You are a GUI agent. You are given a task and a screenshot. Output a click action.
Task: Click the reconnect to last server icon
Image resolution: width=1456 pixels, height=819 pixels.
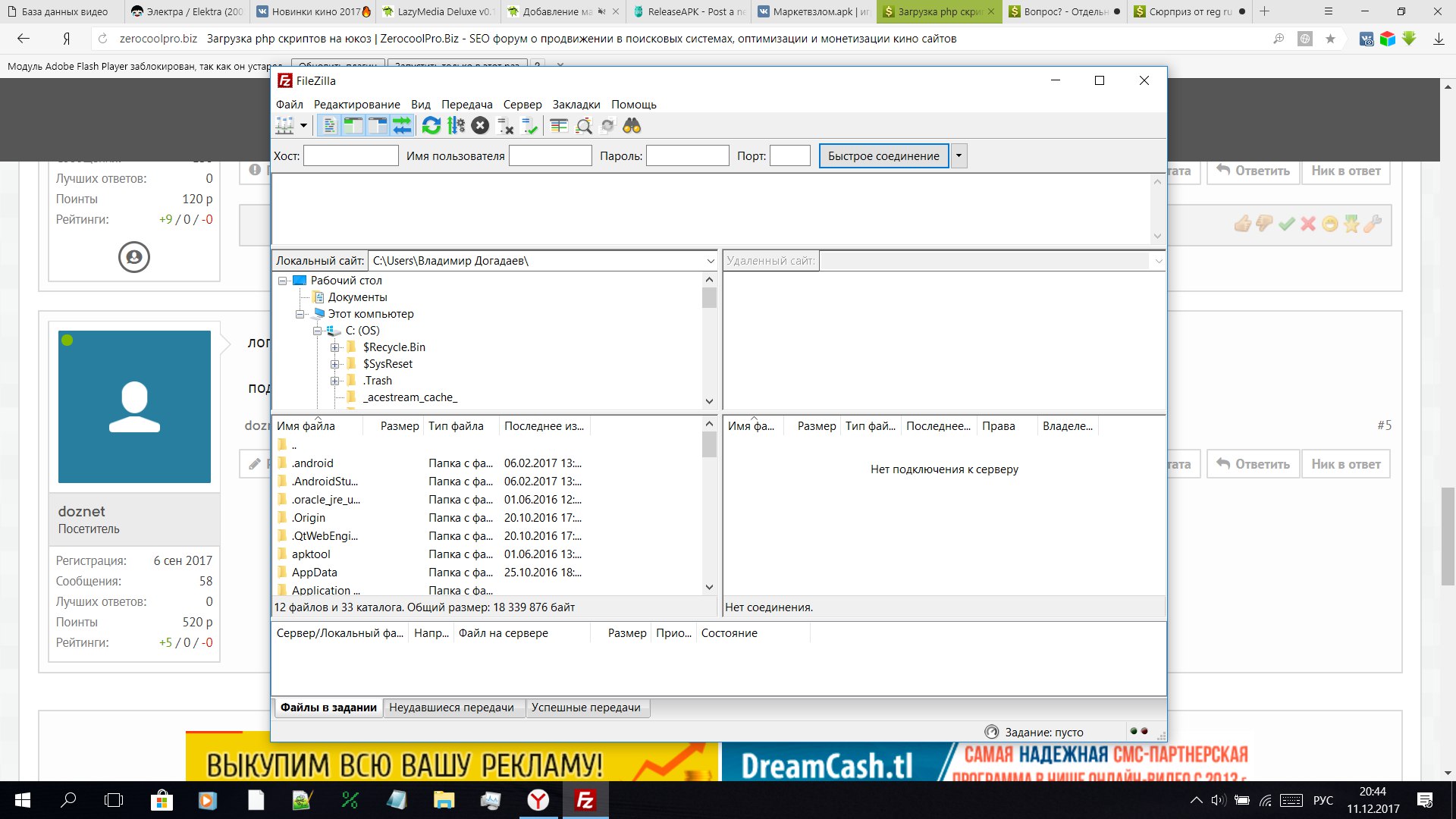coord(529,126)
